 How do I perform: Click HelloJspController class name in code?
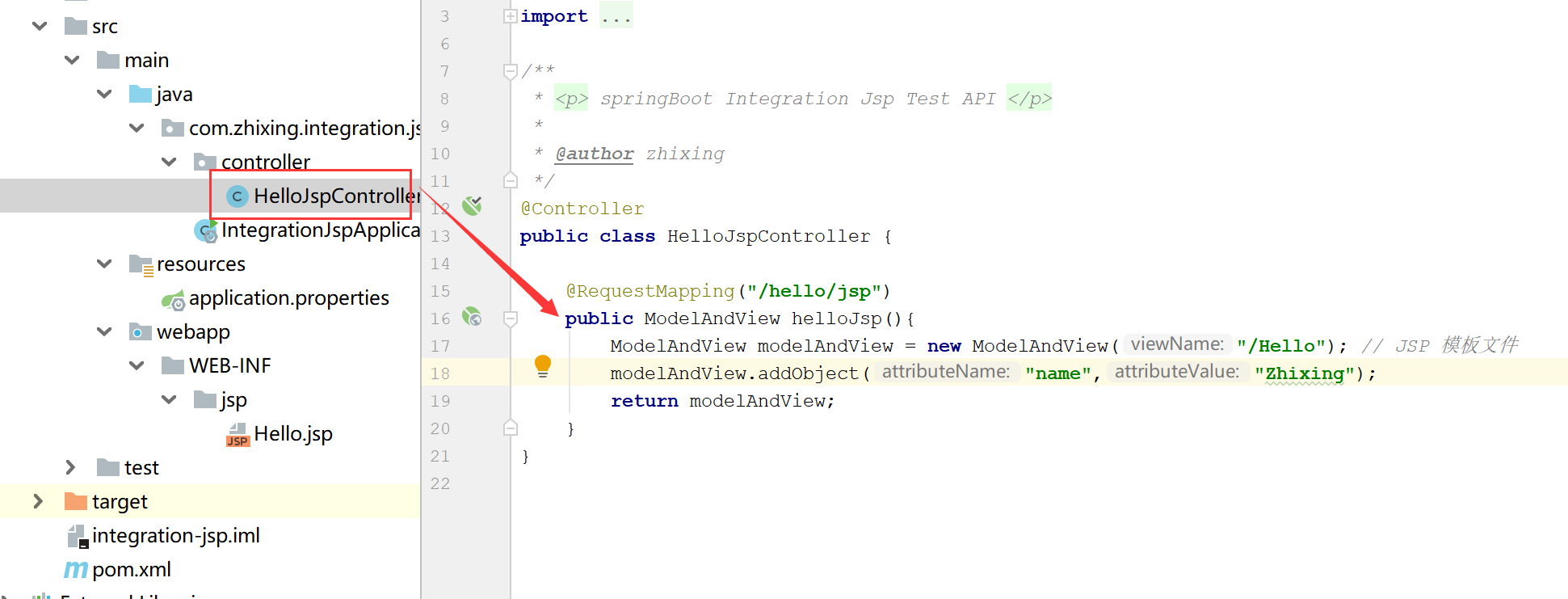click(x=769, y=236)
